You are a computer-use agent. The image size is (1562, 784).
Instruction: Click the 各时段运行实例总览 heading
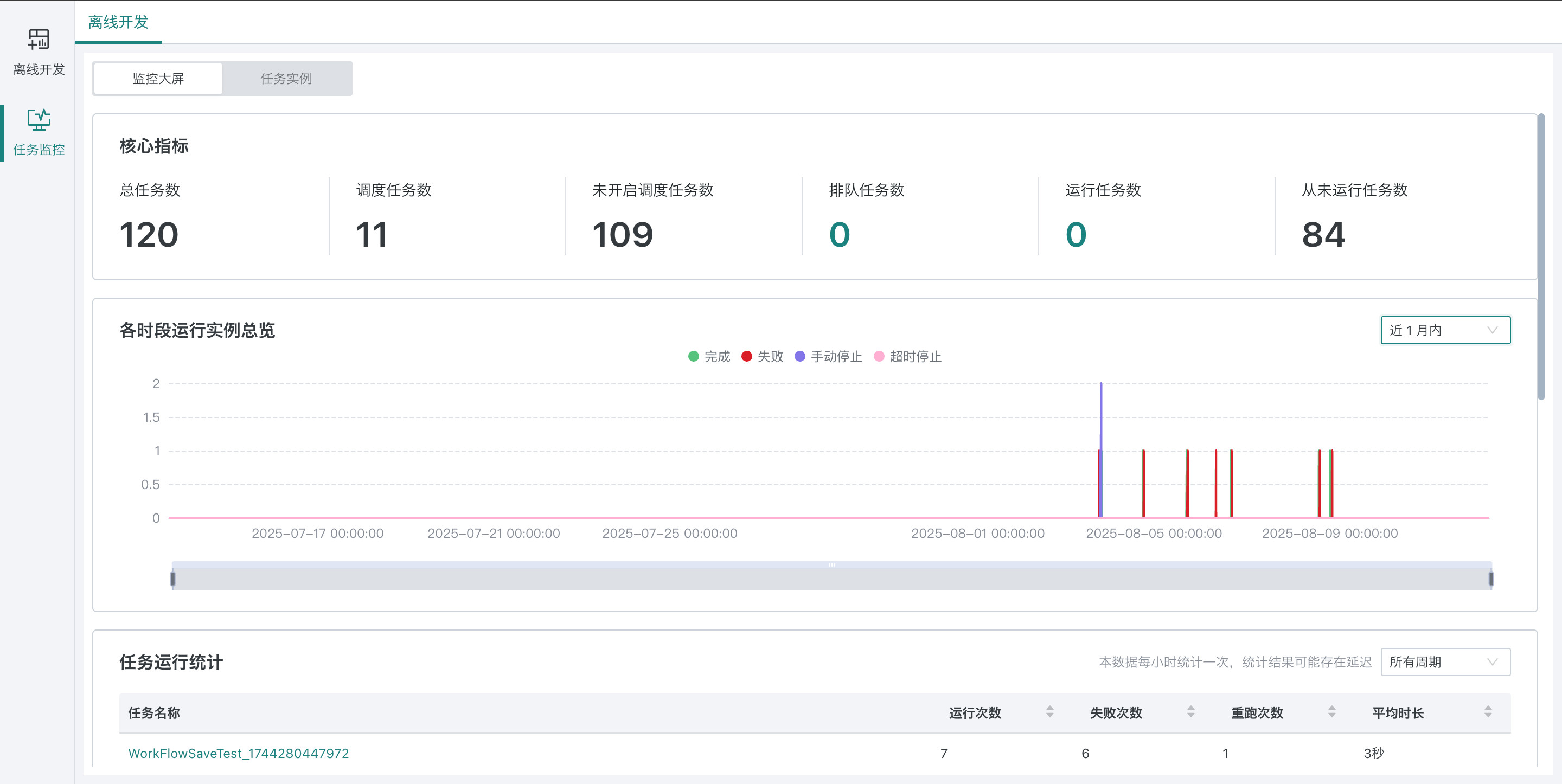(197, 330)
